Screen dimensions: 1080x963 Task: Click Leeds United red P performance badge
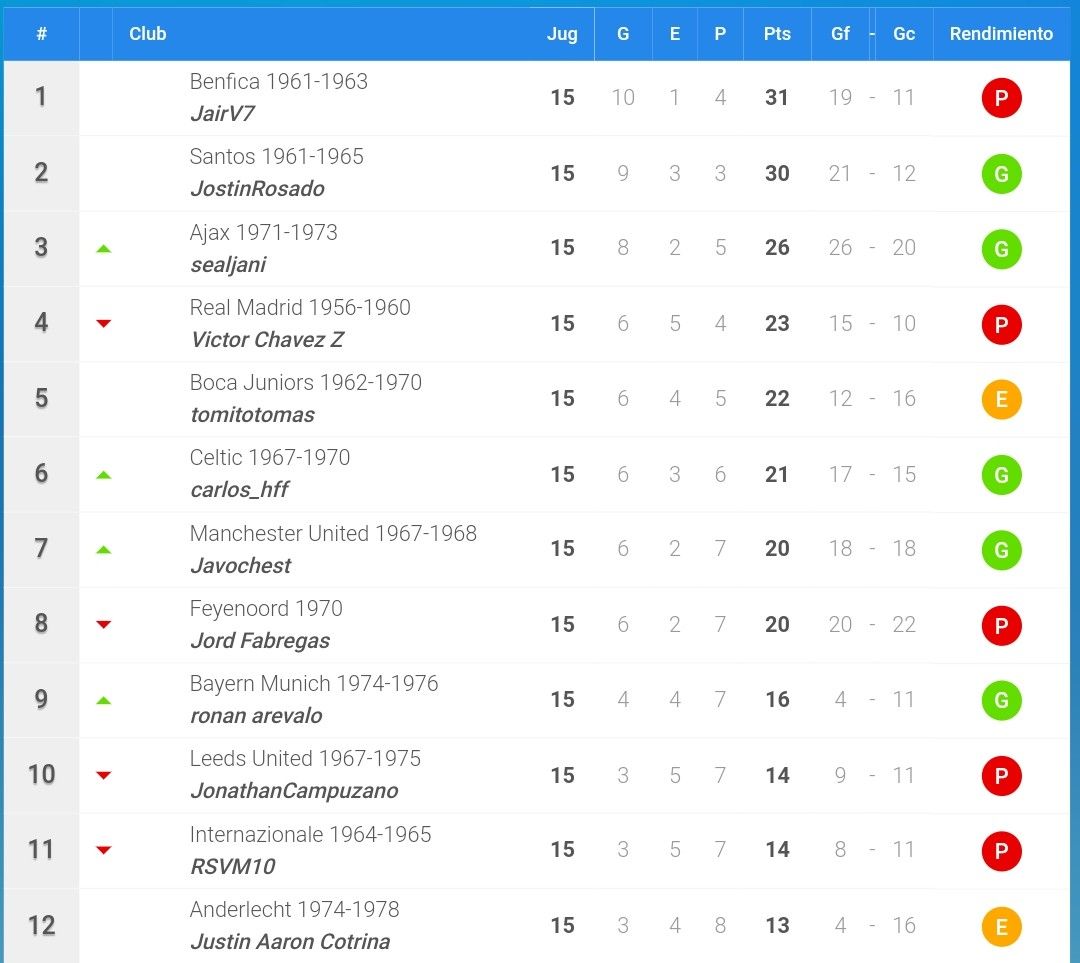pos(1001,776)
